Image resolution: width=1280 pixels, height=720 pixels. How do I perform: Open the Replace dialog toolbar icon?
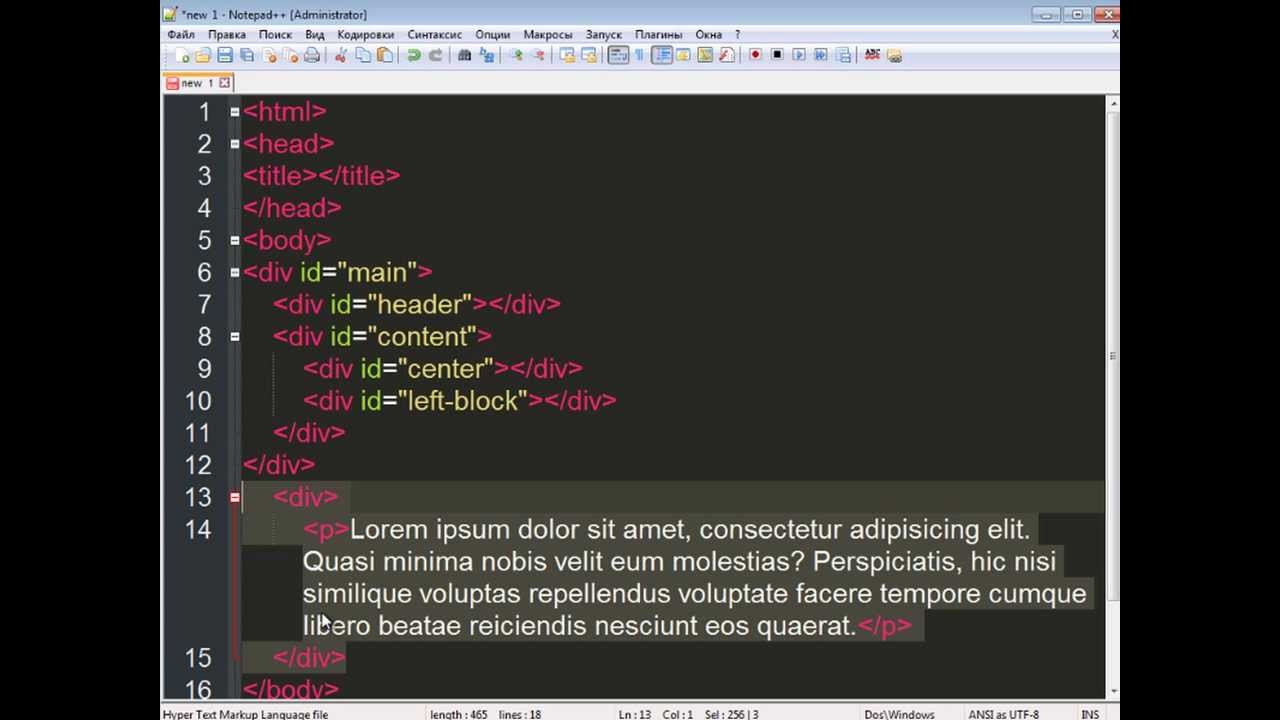(x=487, y=55)
